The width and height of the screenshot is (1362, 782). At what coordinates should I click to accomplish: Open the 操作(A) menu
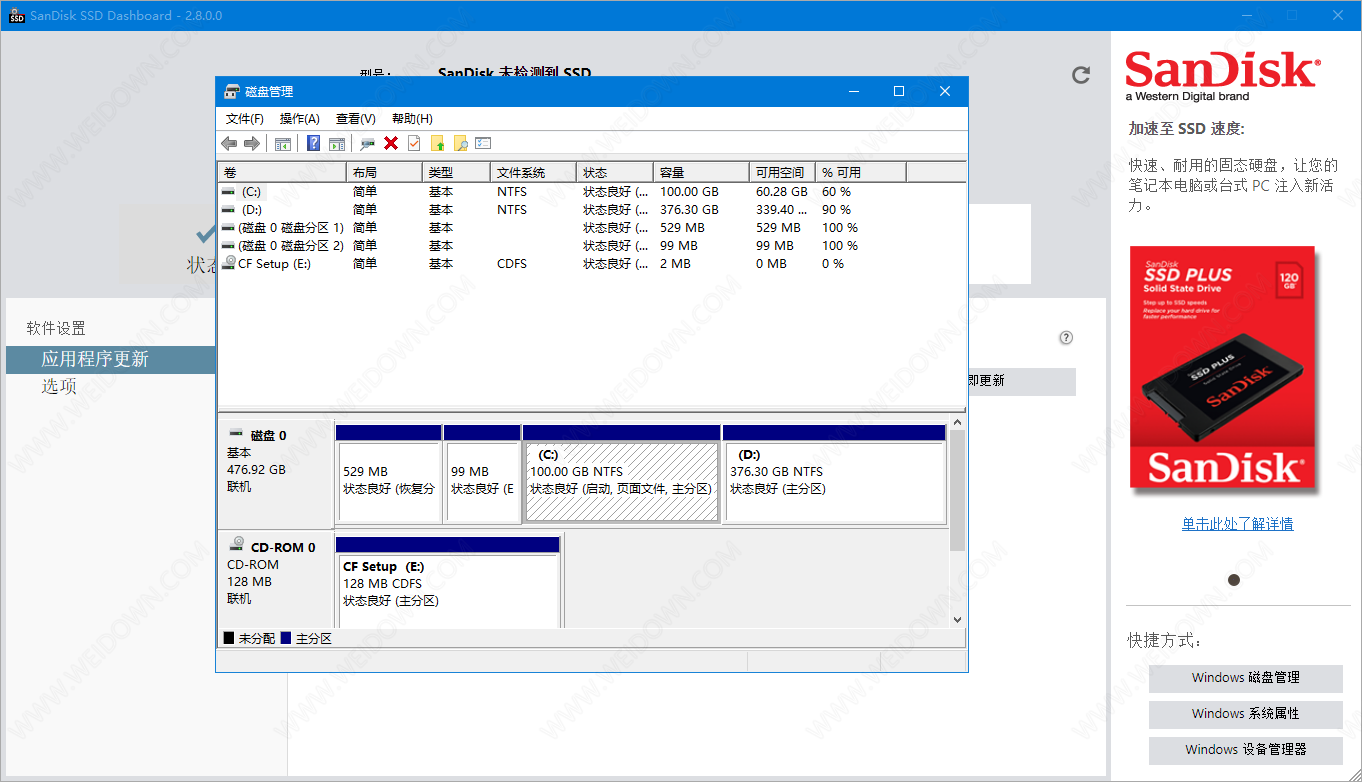pos(300,118)
